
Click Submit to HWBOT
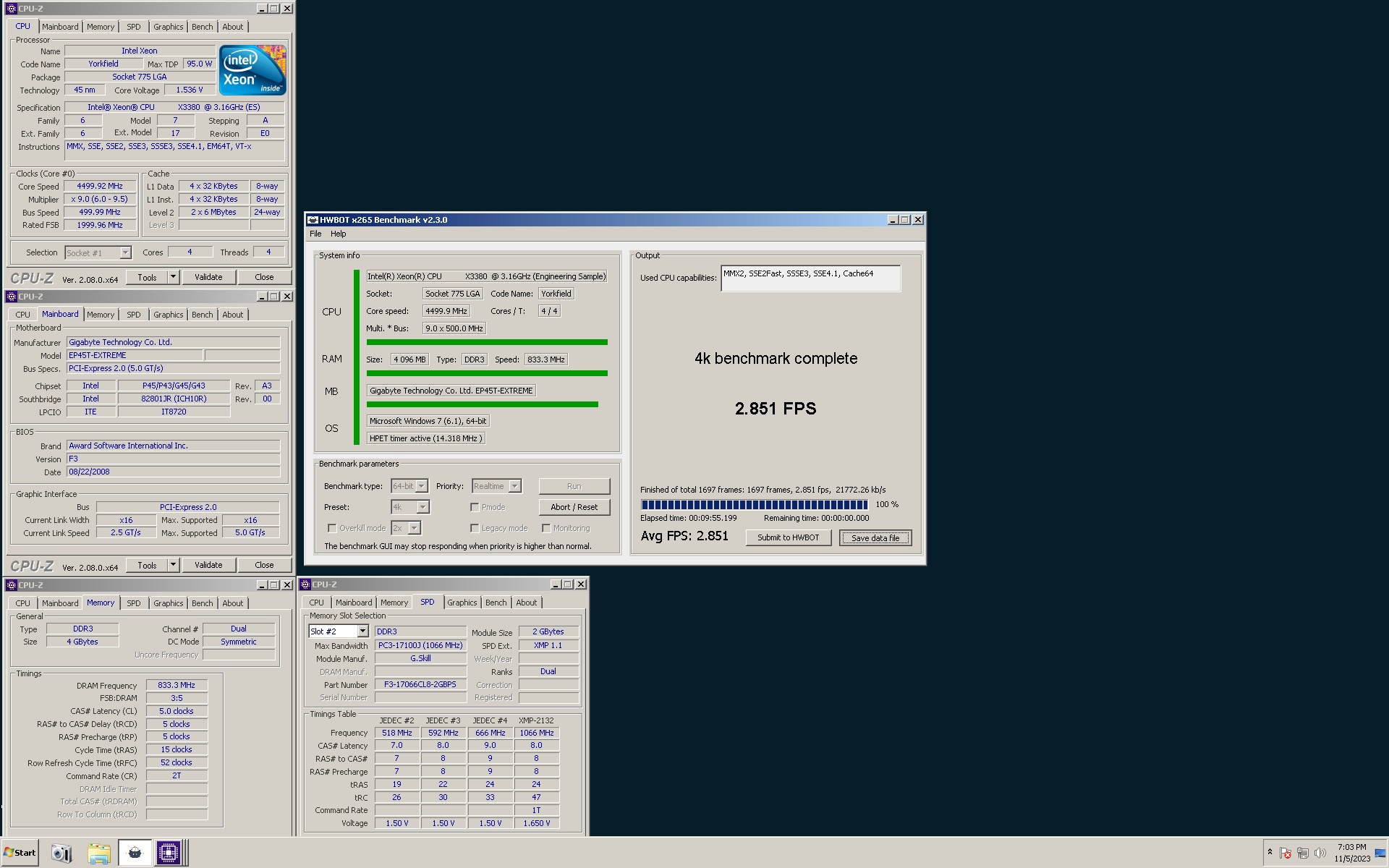pos(789,537)
